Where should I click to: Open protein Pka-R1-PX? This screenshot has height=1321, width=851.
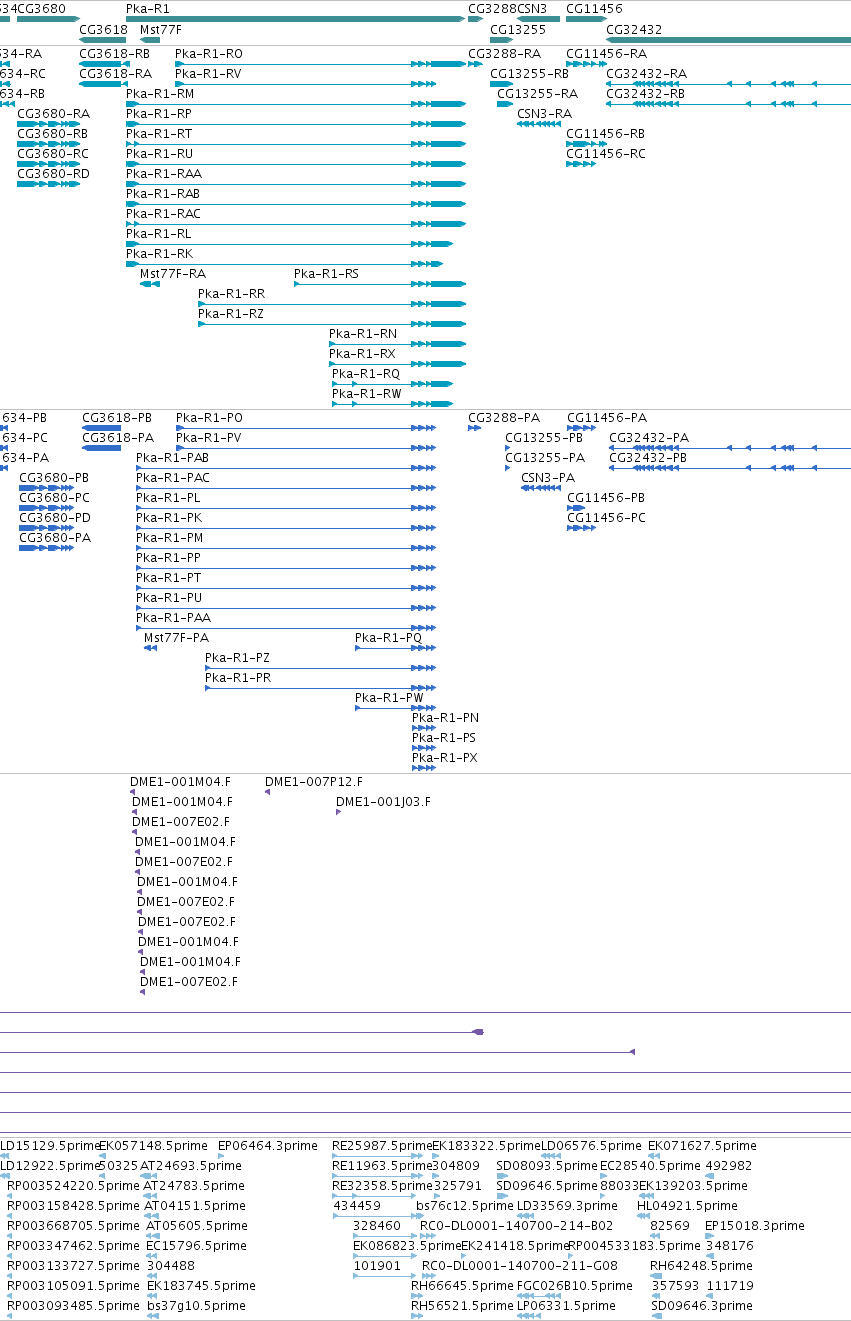(x=445, y=758)
